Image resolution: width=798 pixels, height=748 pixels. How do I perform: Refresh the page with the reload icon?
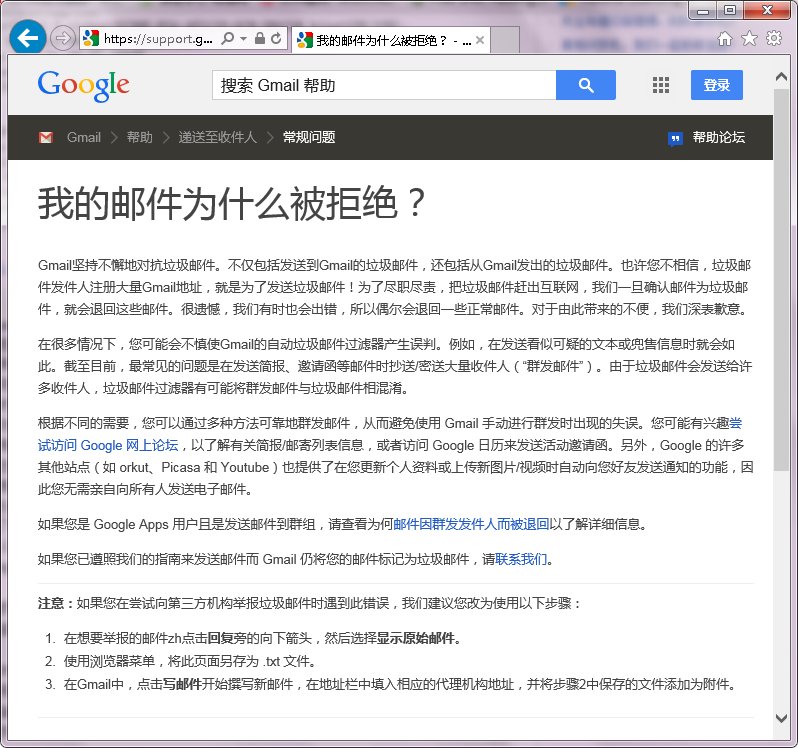click(x=276, y=39)
